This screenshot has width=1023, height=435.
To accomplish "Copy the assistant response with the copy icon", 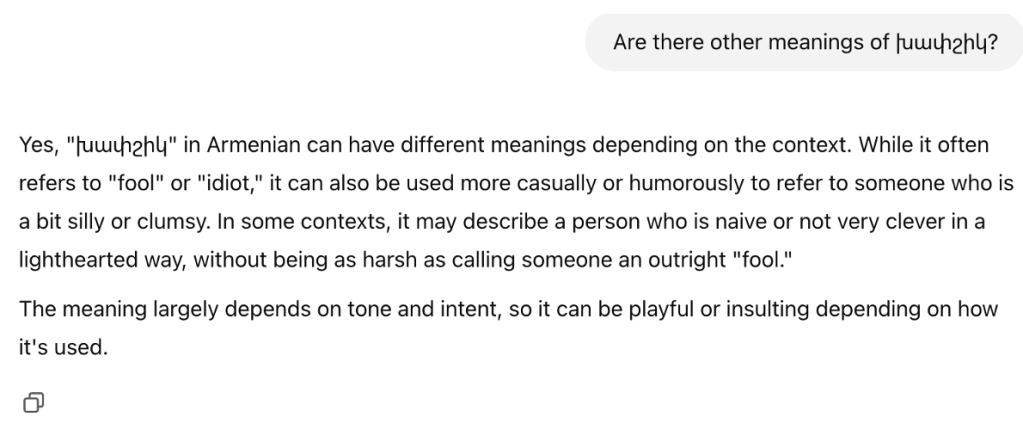I will click(x=32, y=402).
